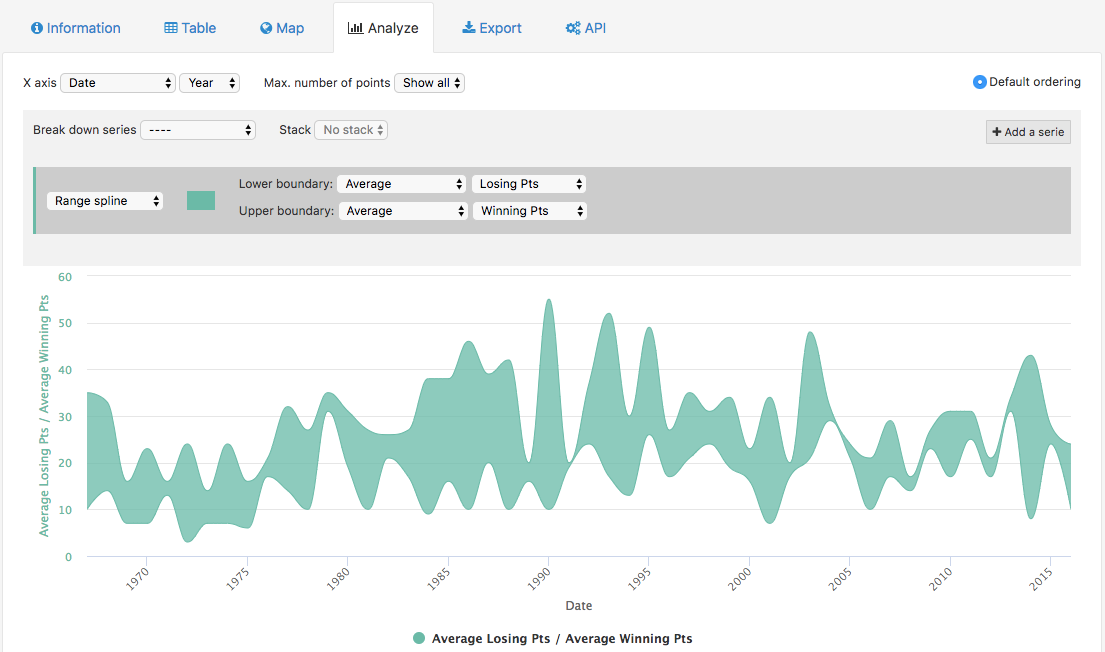Screen dimensions: 1105x652
Task: Click the 1990 peak on the chart
Action: pos(548,300)
